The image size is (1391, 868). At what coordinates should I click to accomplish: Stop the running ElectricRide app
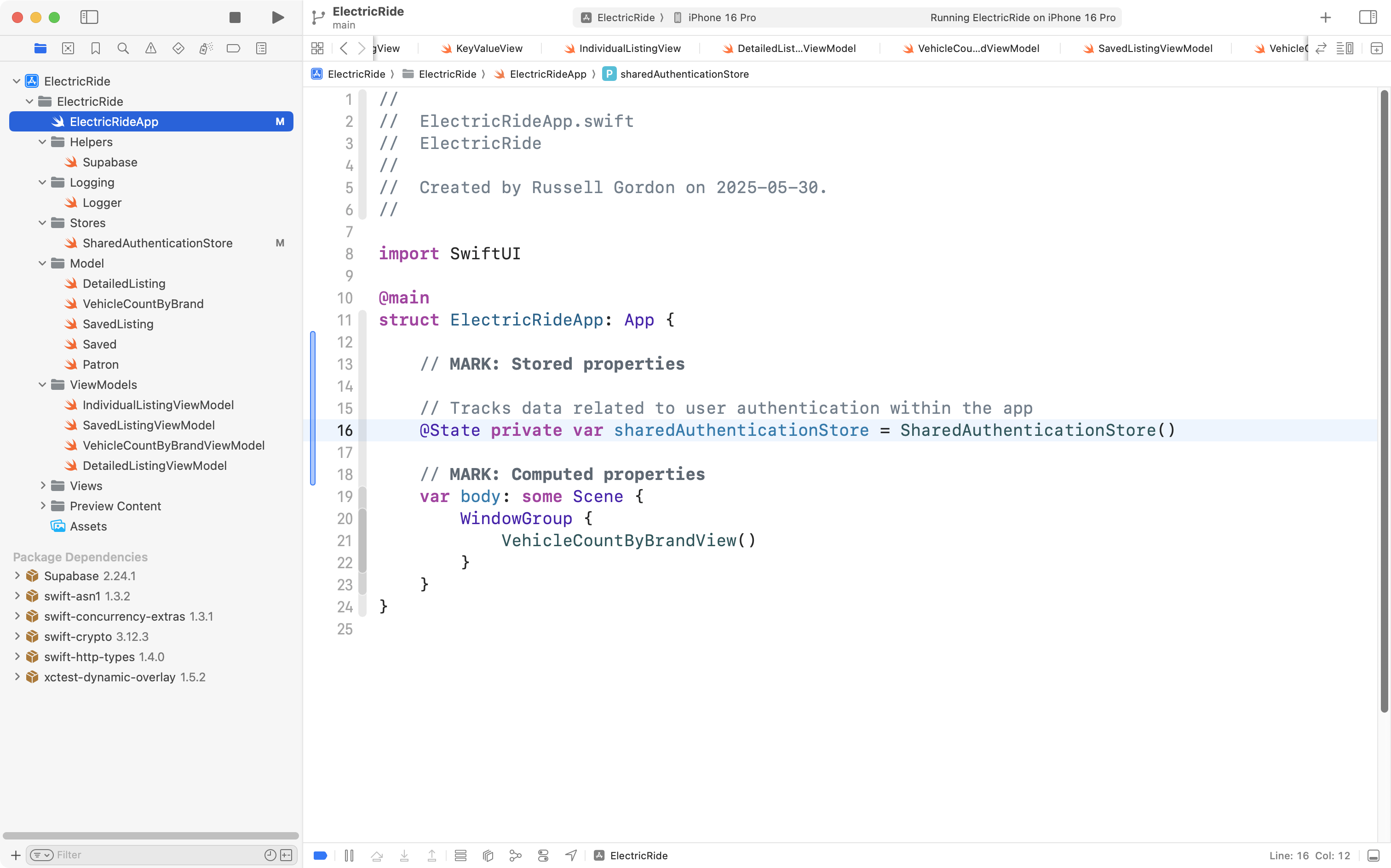pyautogui.click(x=234, y=17)
